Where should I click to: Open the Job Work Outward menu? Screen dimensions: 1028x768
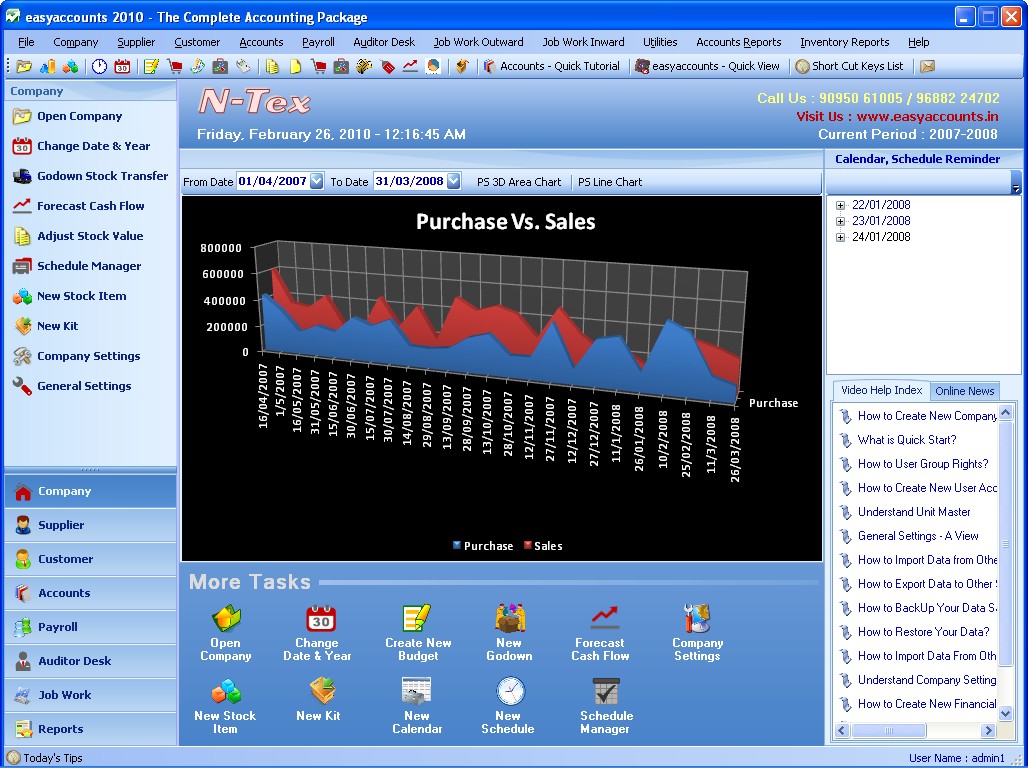click(479, 42)
